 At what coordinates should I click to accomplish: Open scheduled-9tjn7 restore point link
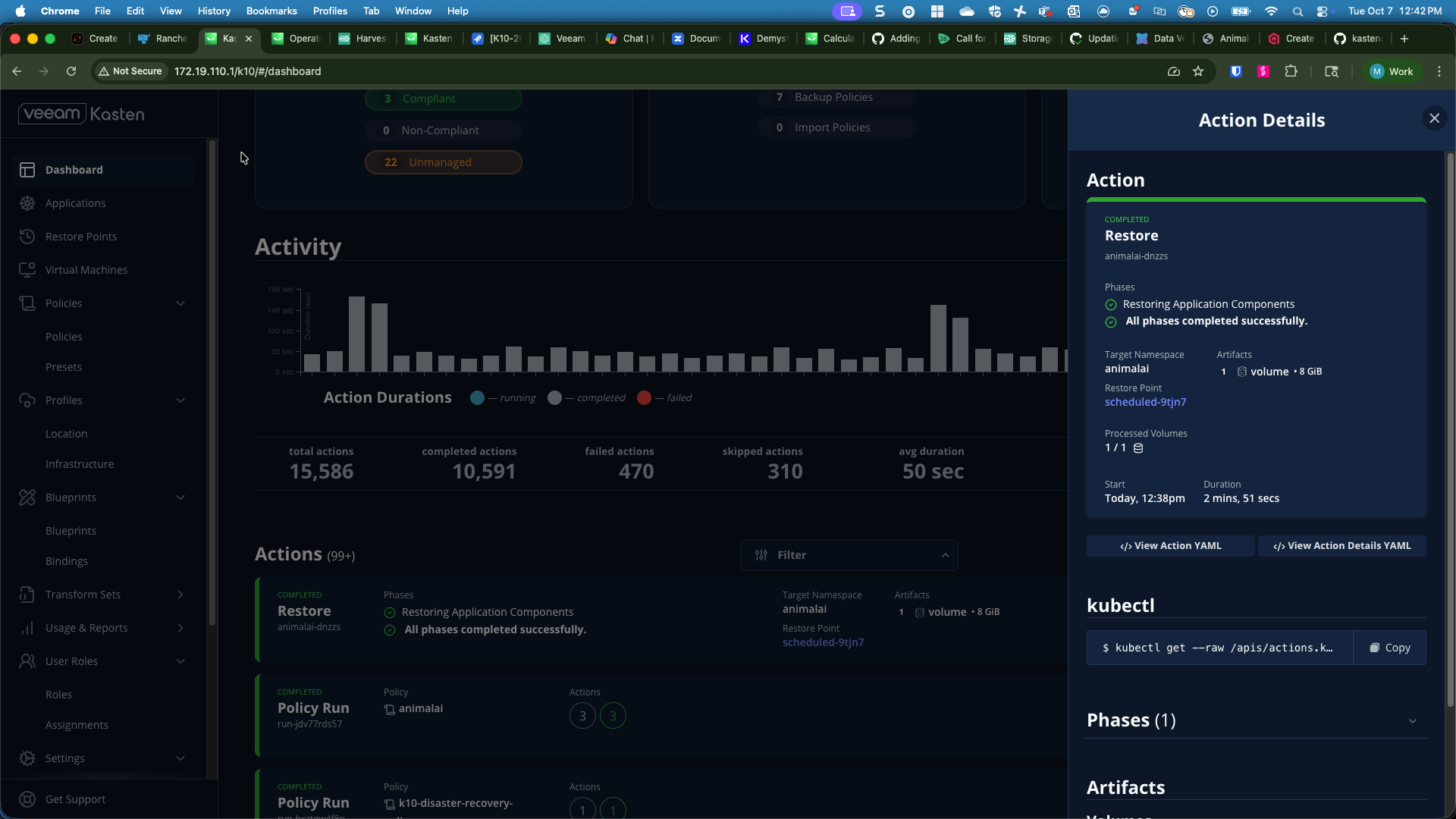click(x=1144, y=402)
